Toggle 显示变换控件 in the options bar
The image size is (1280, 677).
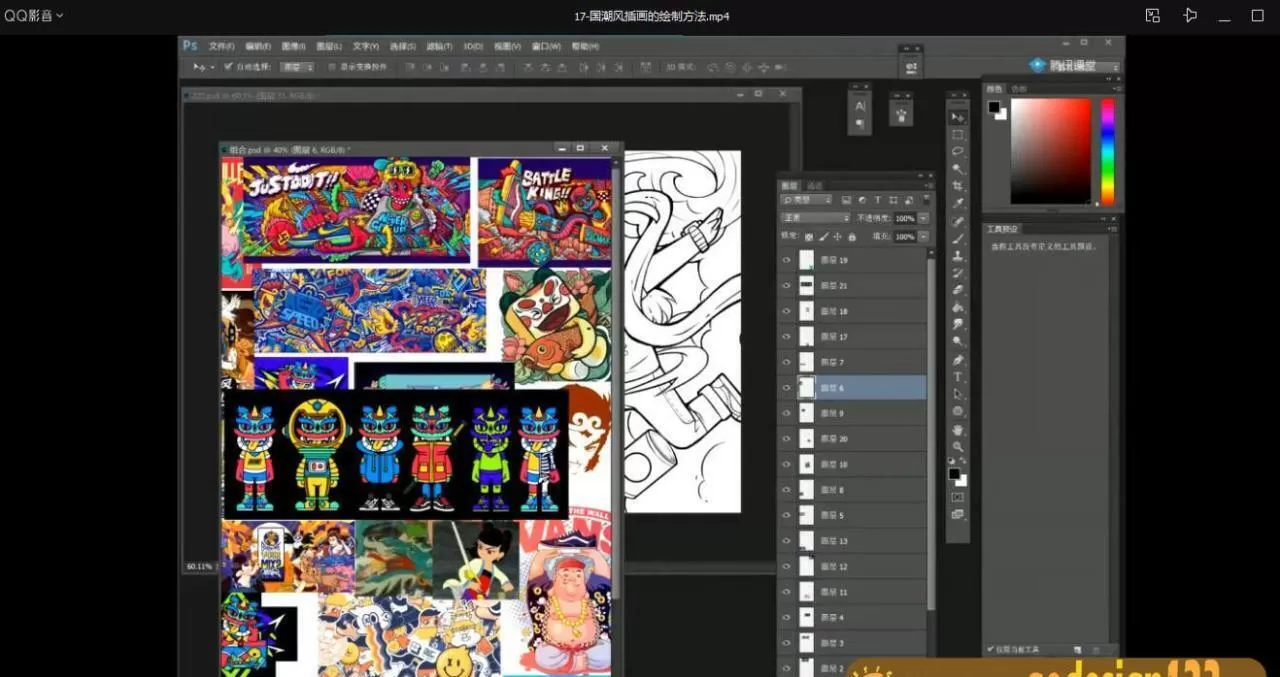pyautogui.click(x=333, y=67)
